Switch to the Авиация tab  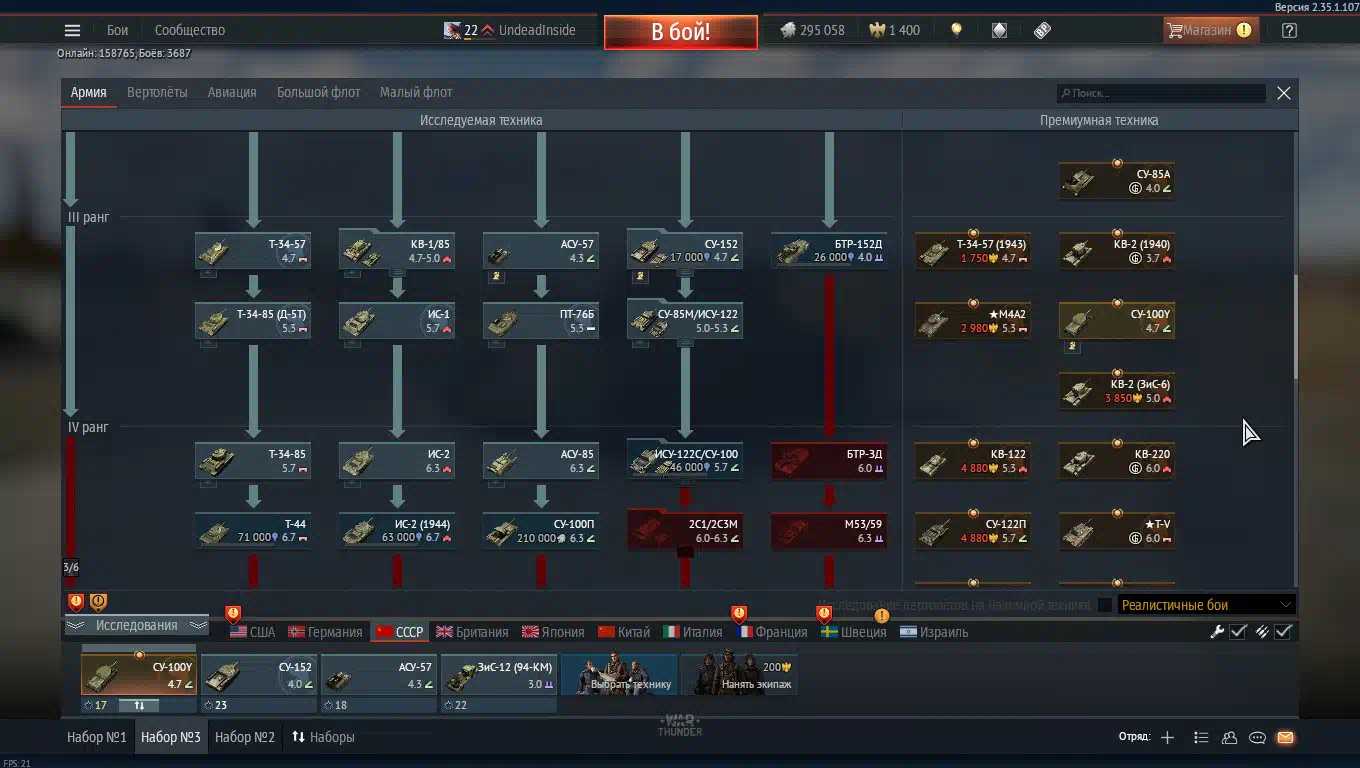tap(232, 92)
